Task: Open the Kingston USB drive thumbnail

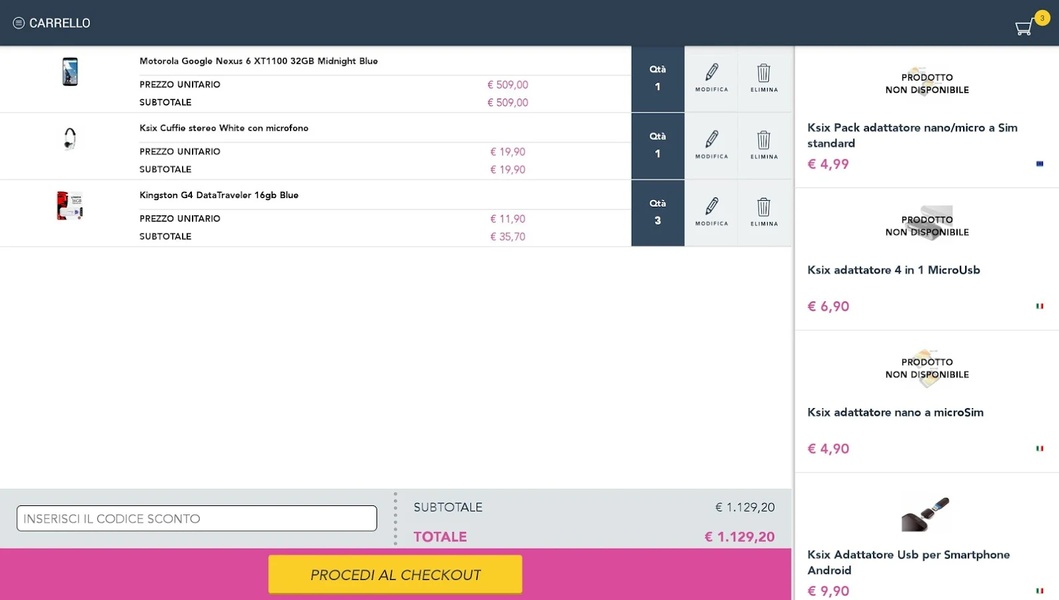Action: pyautogui.click(x=70, y=205)
